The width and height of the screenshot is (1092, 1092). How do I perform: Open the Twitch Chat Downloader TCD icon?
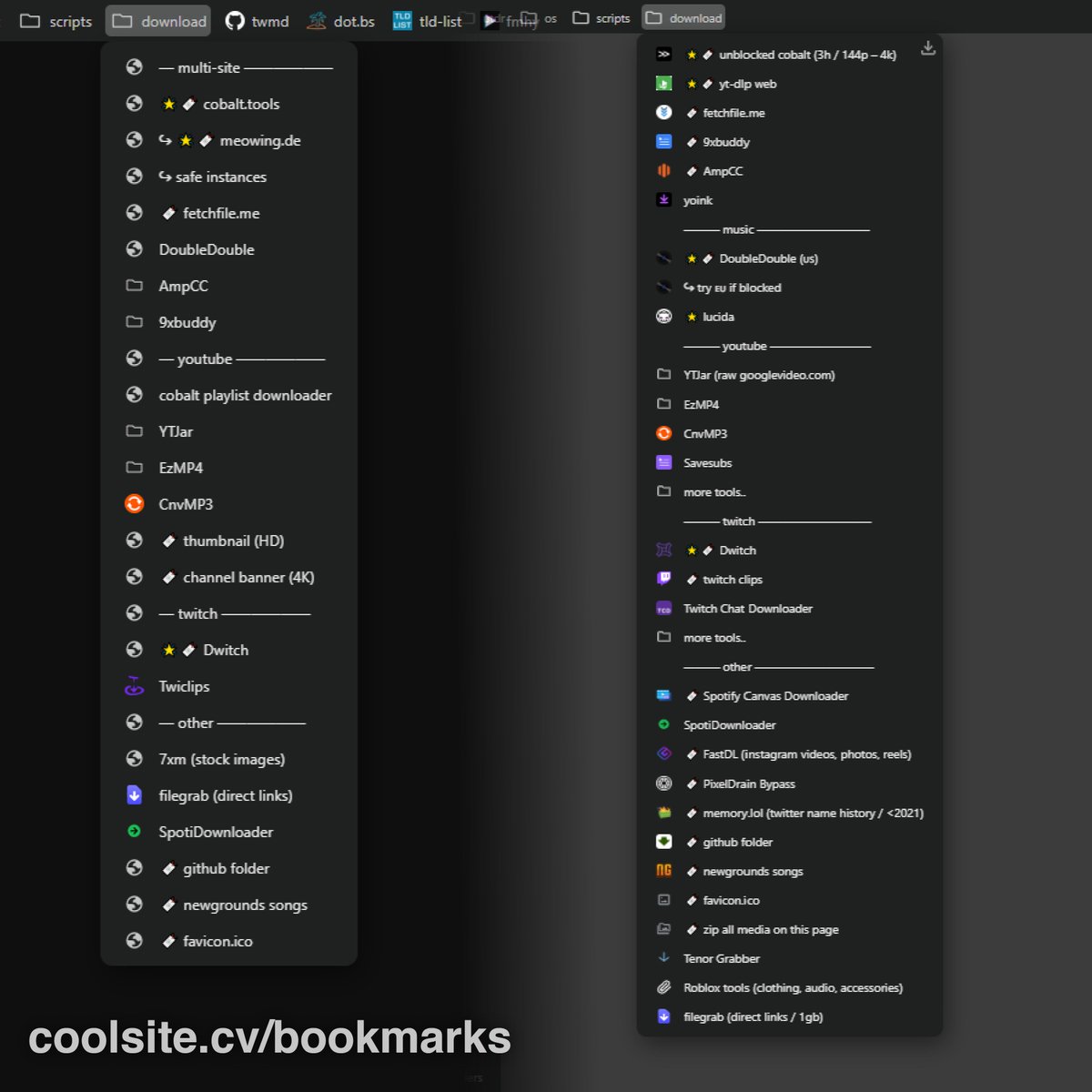663,609
